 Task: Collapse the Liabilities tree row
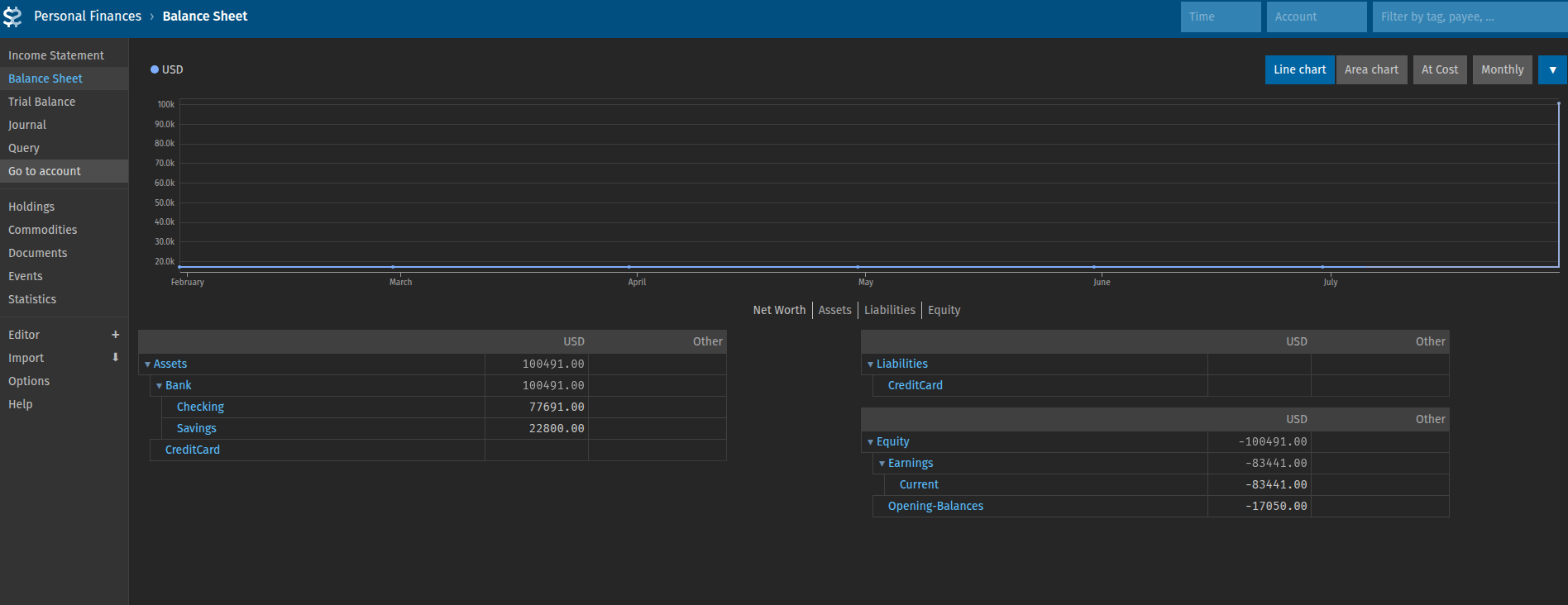coord(871,364)
